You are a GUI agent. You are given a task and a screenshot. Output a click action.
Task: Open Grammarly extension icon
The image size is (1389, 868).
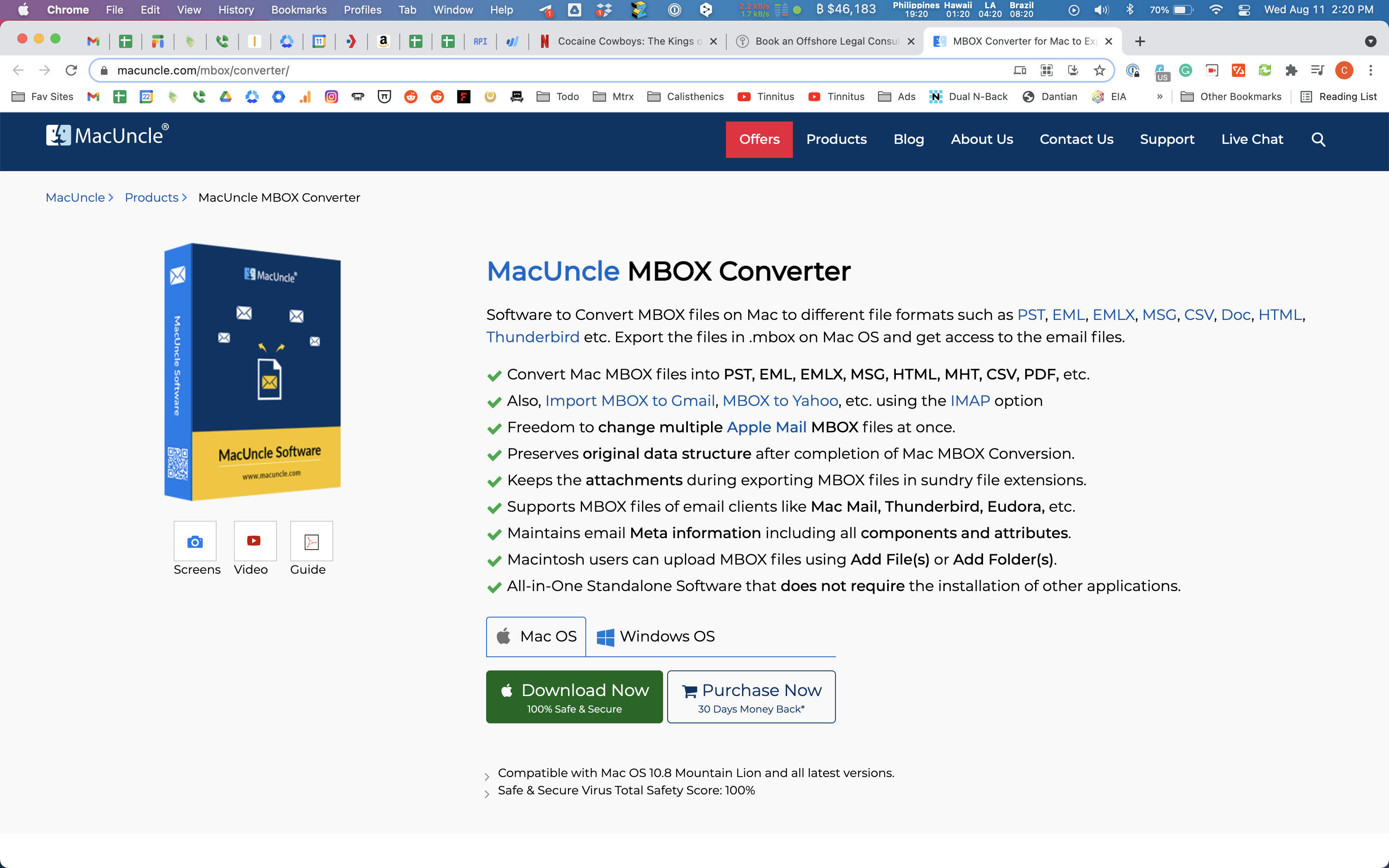1185,71
